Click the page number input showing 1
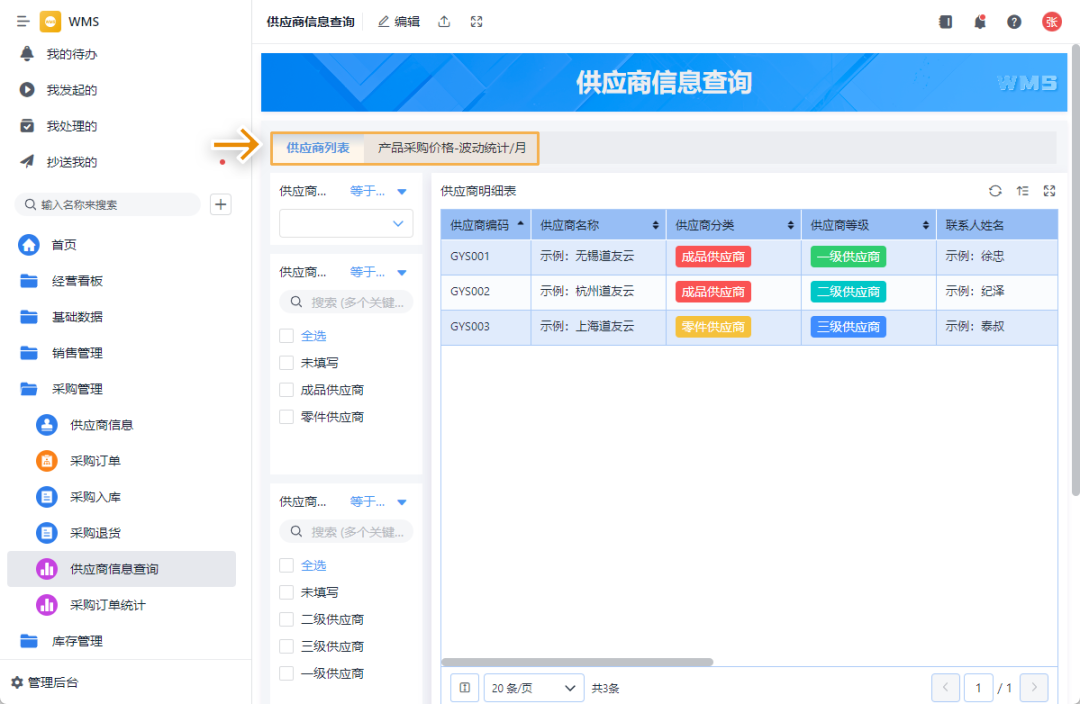 (x=978, y=687)
